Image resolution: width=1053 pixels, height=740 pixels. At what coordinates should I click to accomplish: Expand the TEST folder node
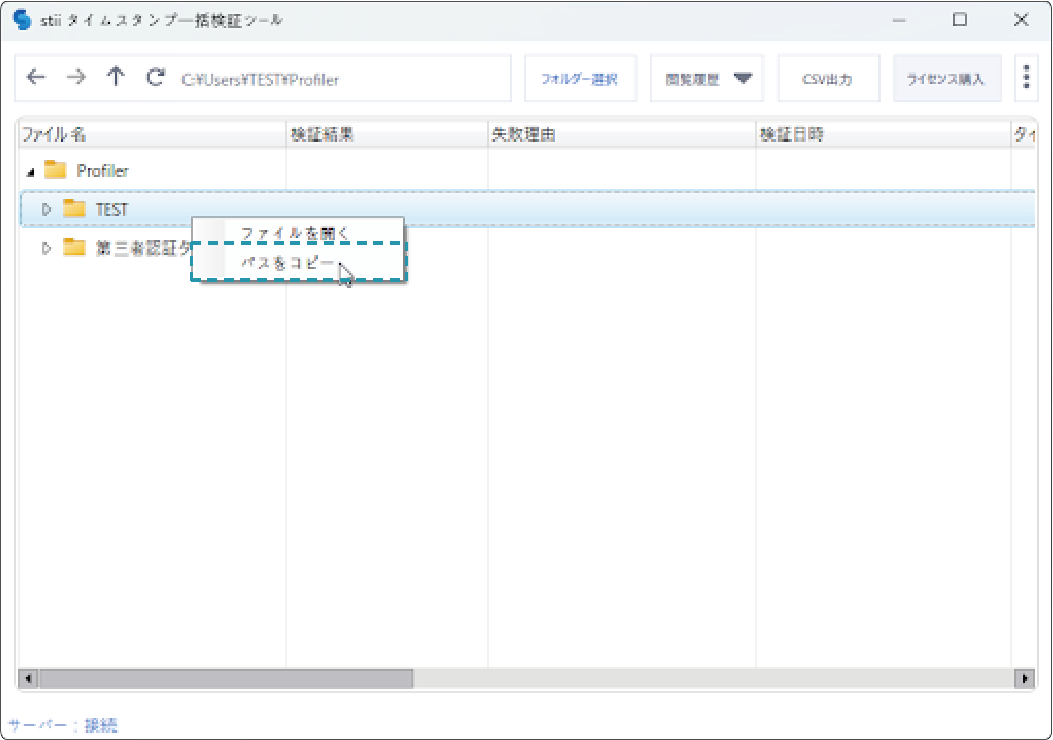[46, 209]
